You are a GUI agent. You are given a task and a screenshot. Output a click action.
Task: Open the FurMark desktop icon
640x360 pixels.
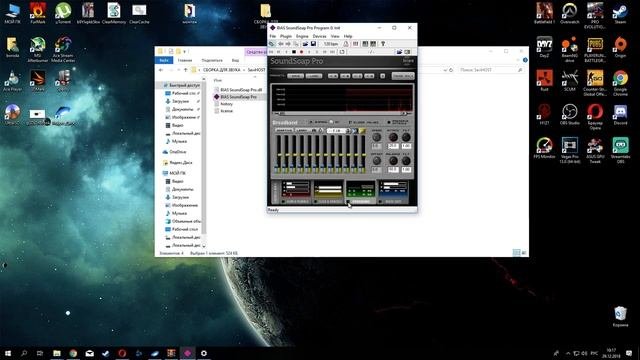[38, 13]
